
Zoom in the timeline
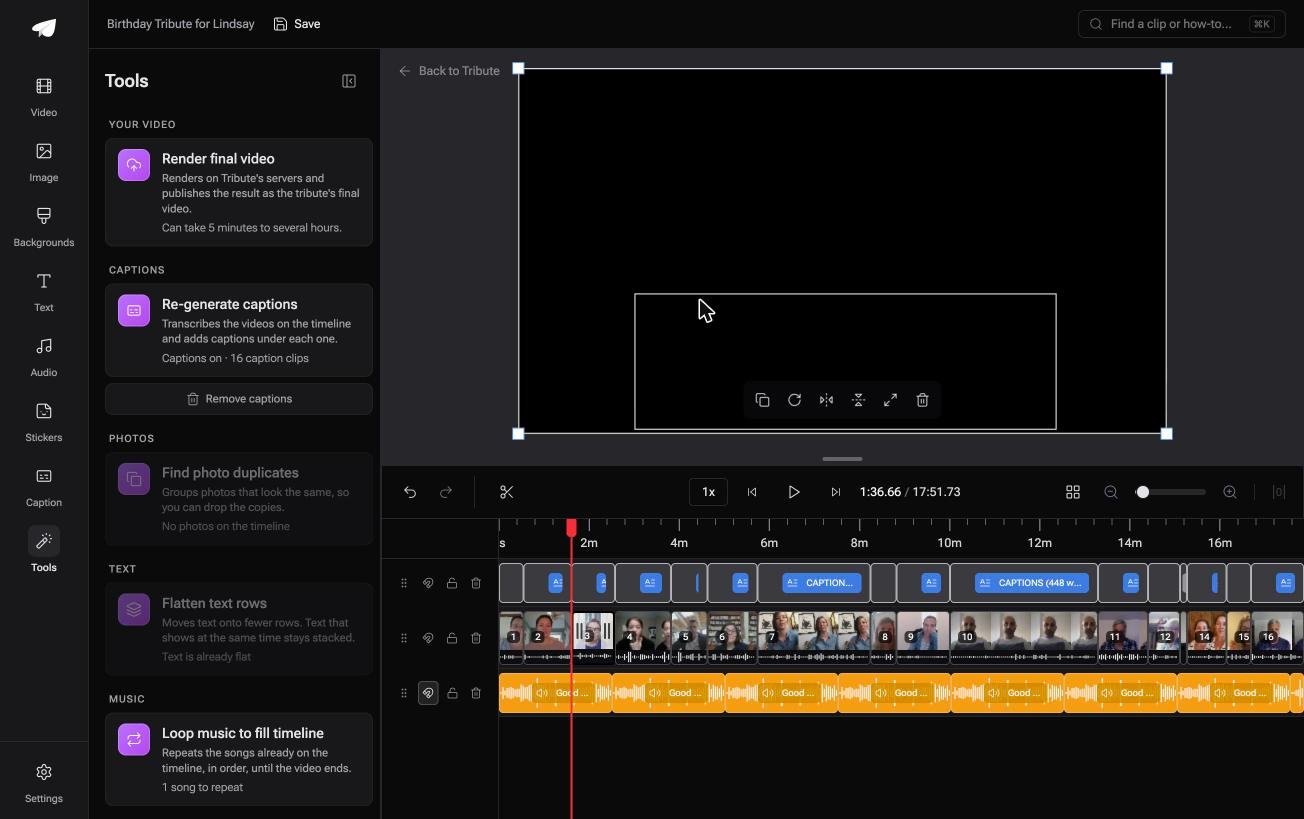pyautogui.click(x=1230, y=492)
